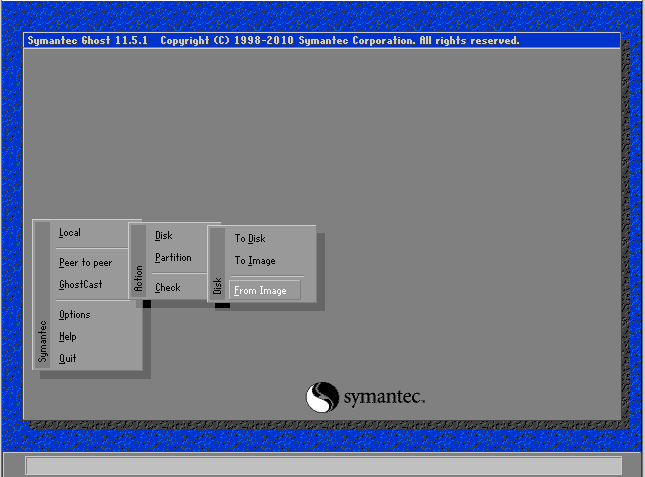Select the Peer to peer option
Viewport: 645px width, 477px height.
85,263
